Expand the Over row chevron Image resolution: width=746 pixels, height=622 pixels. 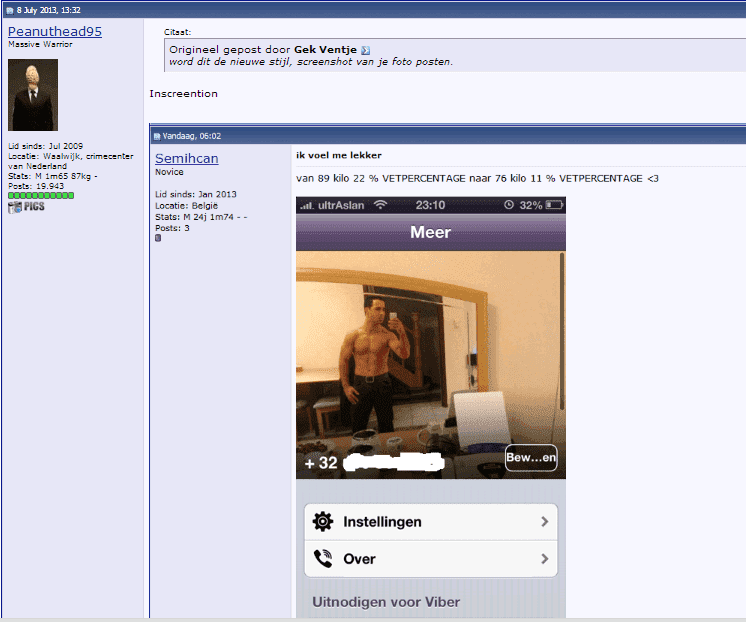pyautogui.click(x=544, y=559)
